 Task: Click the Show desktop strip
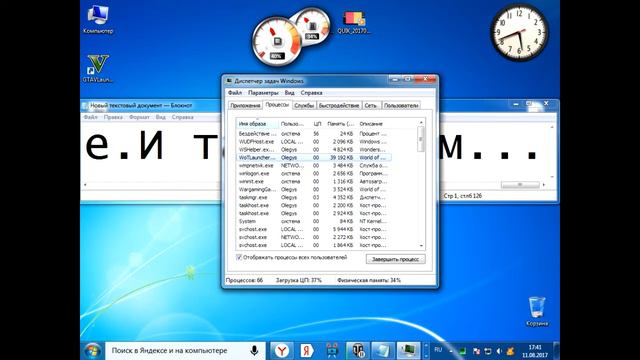click(x=557, y=351)
